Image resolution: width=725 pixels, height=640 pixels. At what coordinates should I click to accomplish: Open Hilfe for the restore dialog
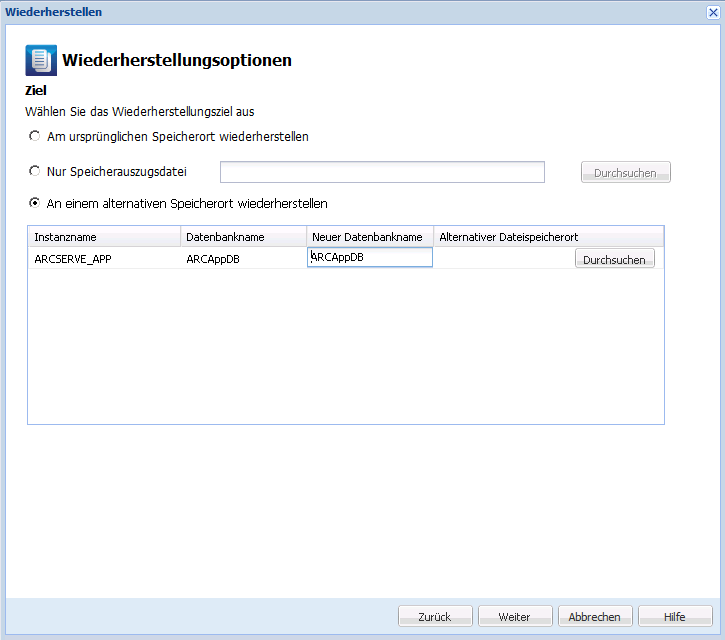tap(675, 617)
